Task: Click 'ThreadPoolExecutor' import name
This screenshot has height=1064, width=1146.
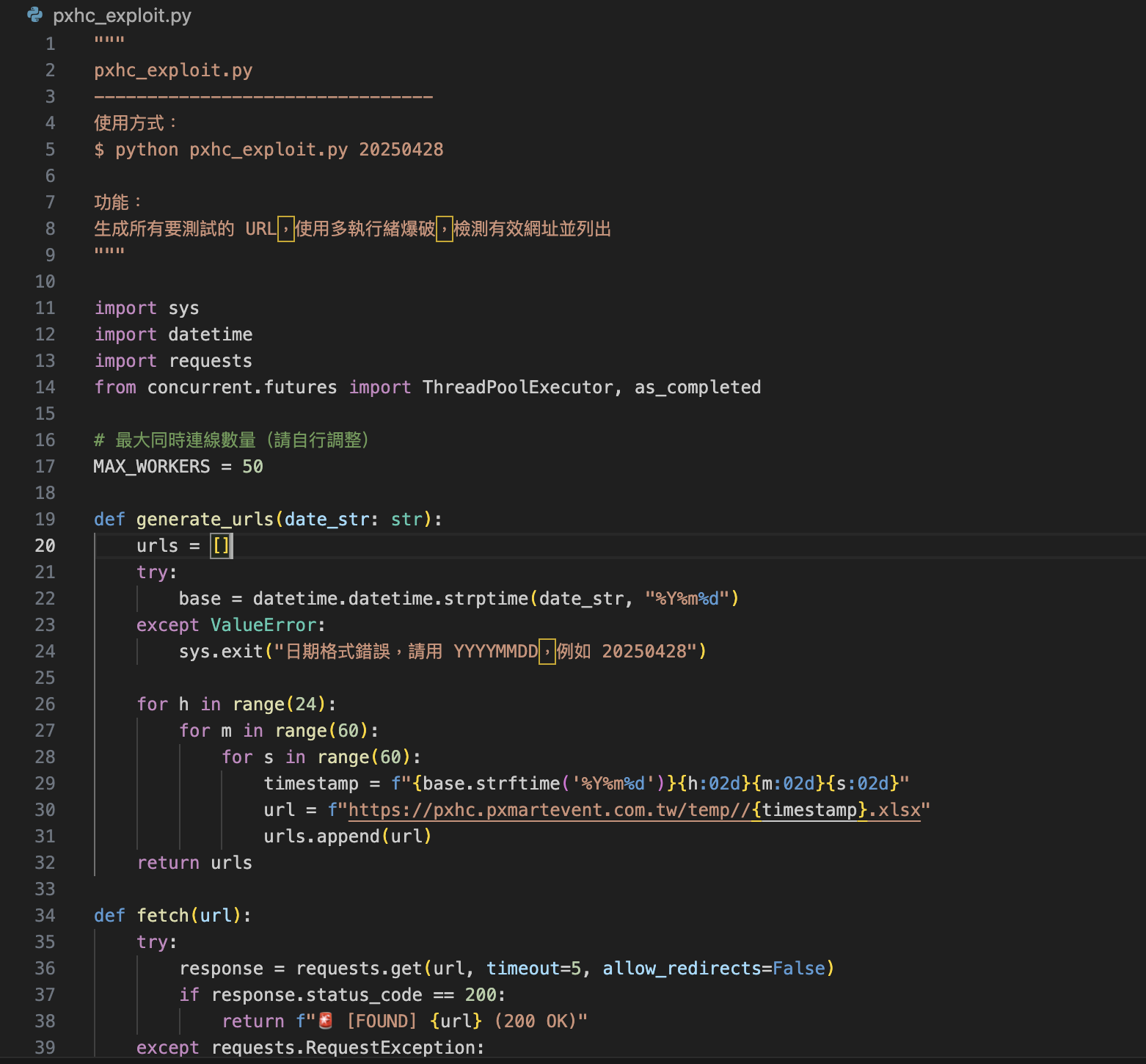Action: [517, 387]
